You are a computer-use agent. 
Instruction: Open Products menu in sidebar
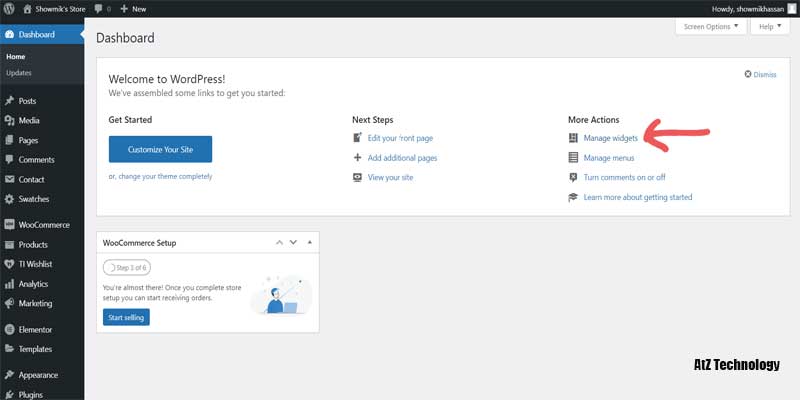pos(33,245)
